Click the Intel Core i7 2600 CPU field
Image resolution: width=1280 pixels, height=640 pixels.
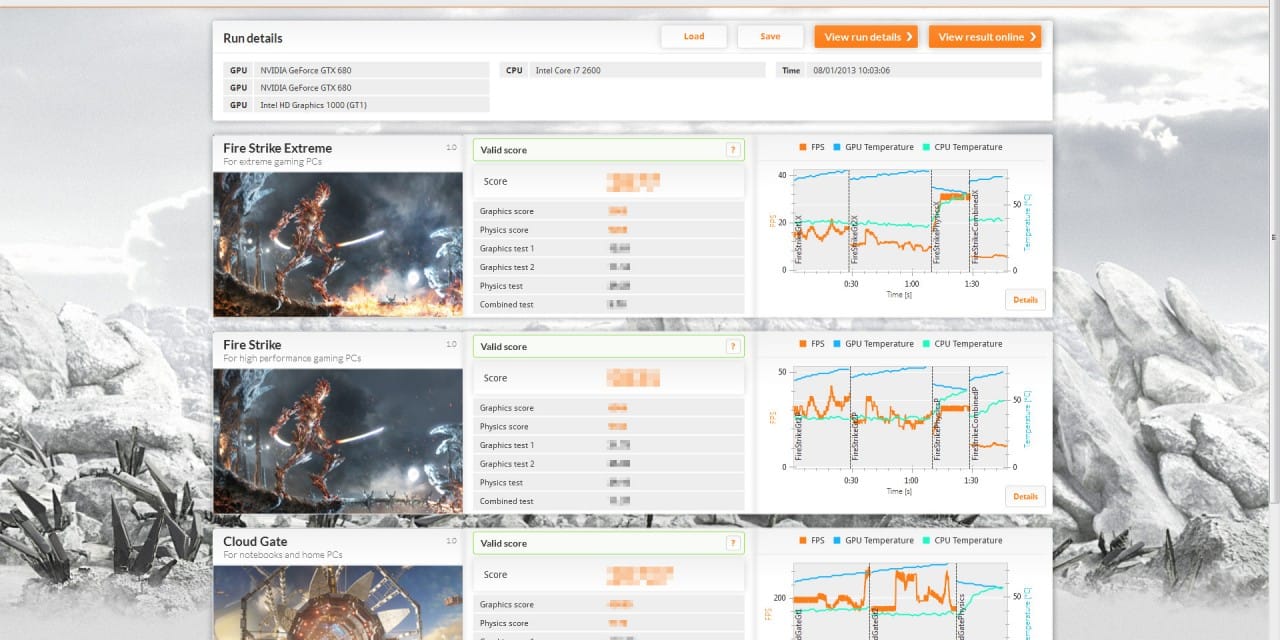[647, 71]
